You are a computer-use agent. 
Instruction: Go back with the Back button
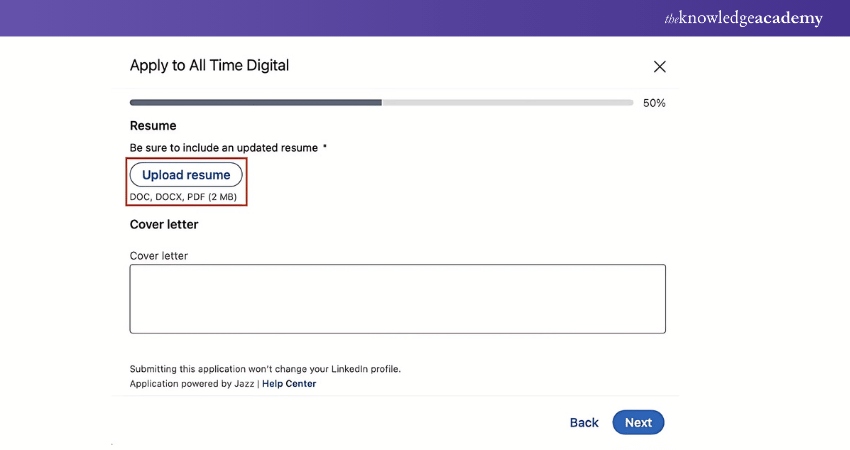(x=584, y=423)
